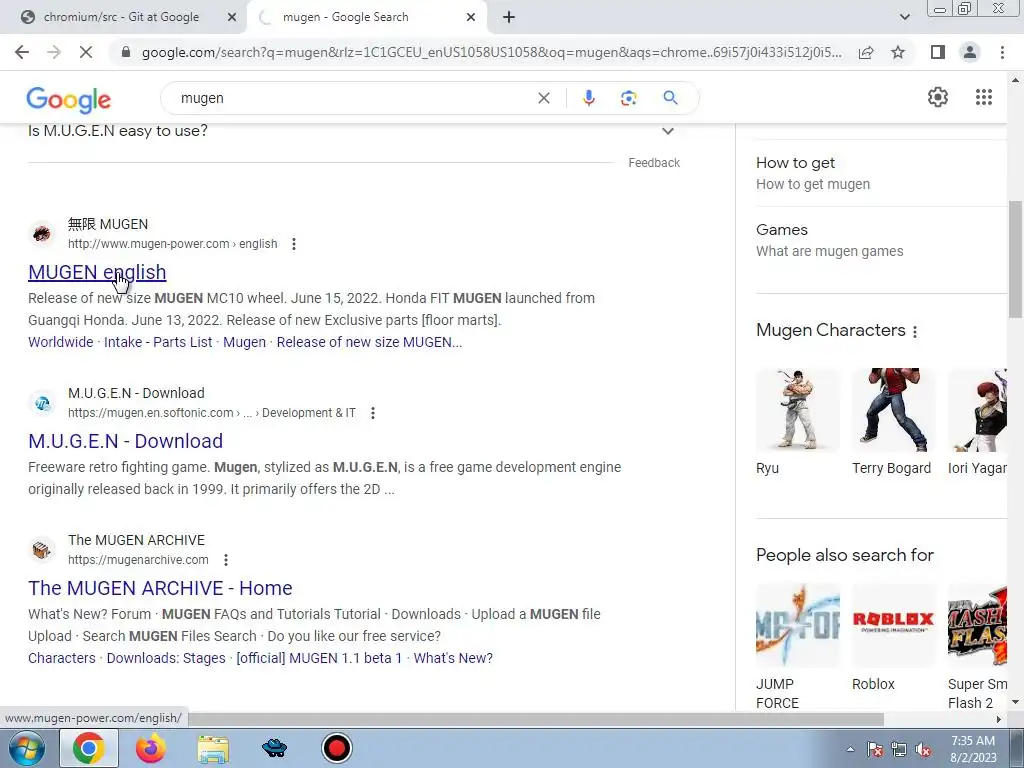Open the tab search dropdown arrow
Image resolution: width=1024 pixels, height=768 pixels.
point(904,17)
